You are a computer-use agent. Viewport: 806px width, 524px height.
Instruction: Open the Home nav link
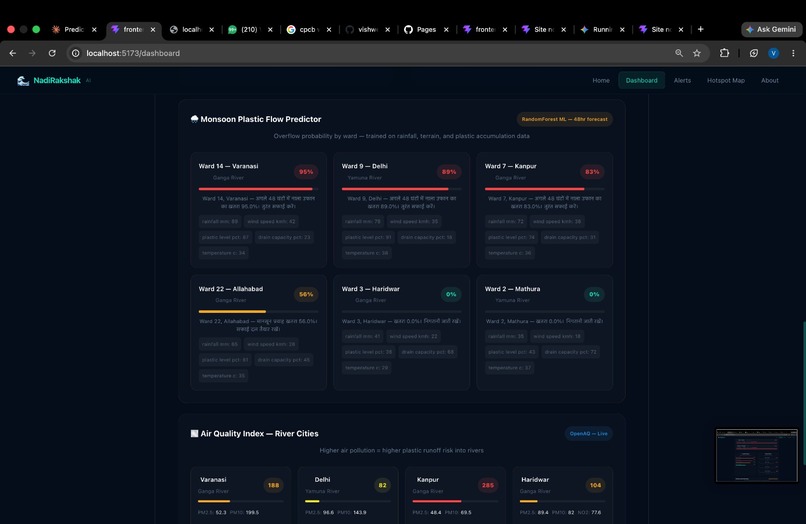[x=600, y=81]
